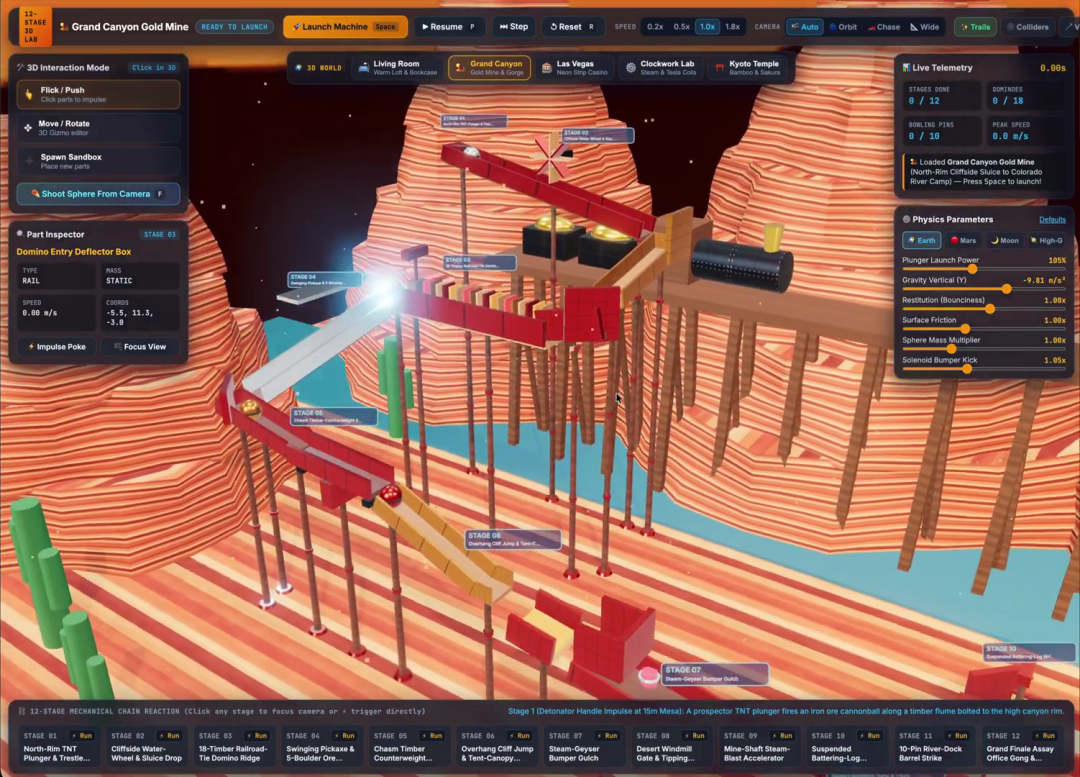The image size is (1080, 777).
Task: Select the Move / Rotate gizmo mode
Action: click(x=98, y=127)
